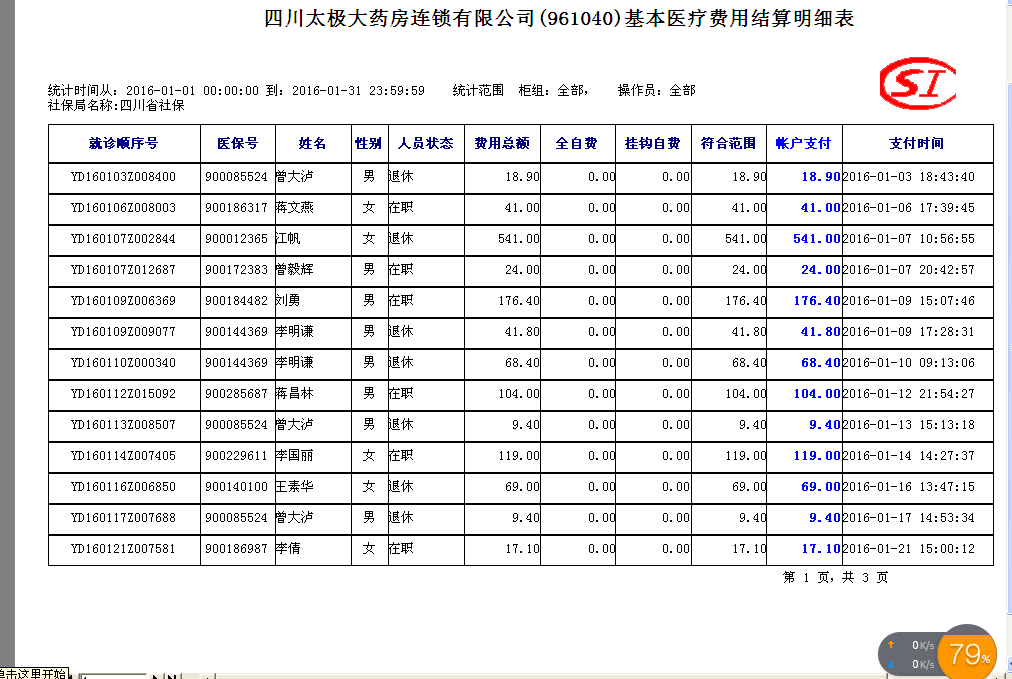
Task: Click the name 江帆
Action: pos(288,239)
